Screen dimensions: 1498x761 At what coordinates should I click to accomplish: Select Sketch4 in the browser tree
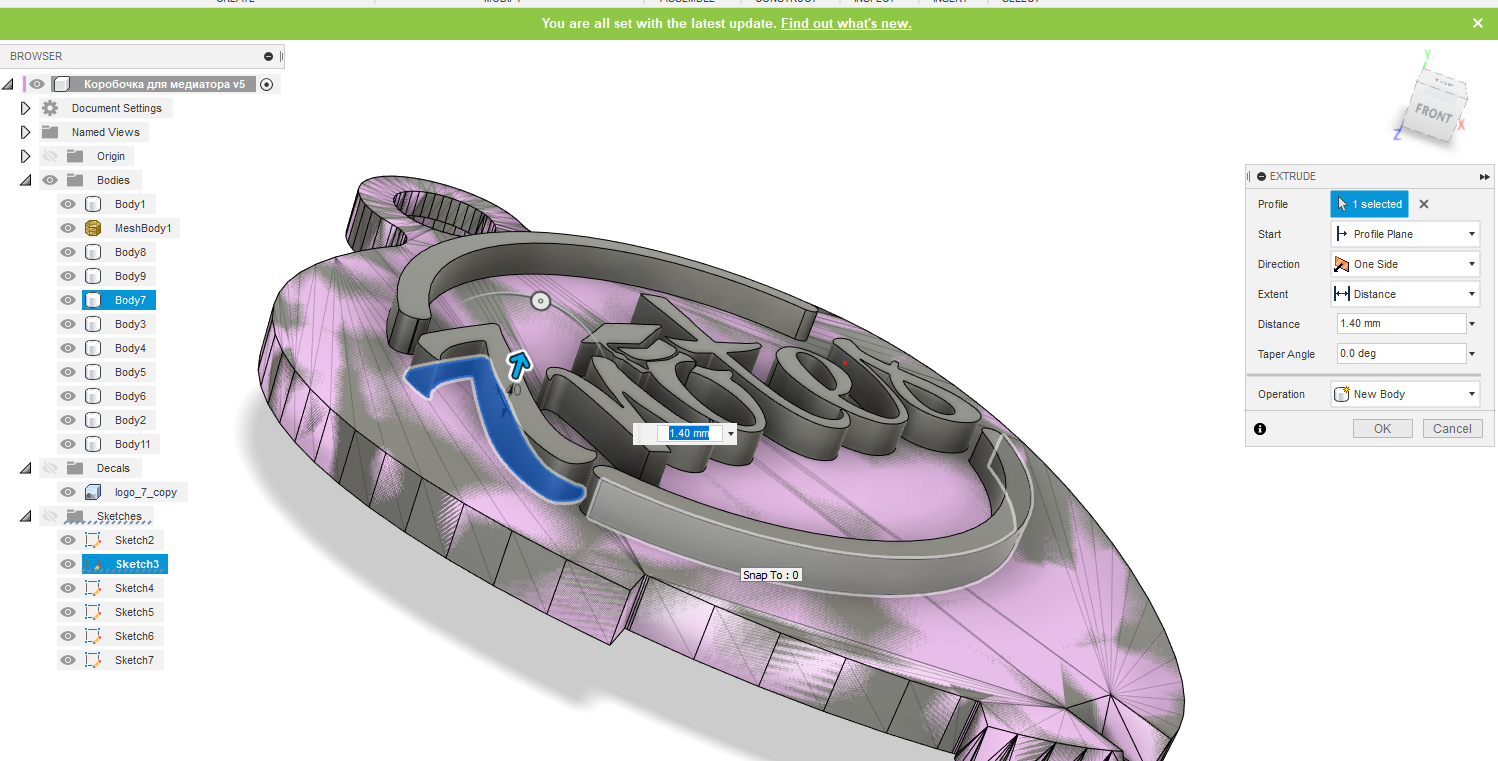pos(134,588)
